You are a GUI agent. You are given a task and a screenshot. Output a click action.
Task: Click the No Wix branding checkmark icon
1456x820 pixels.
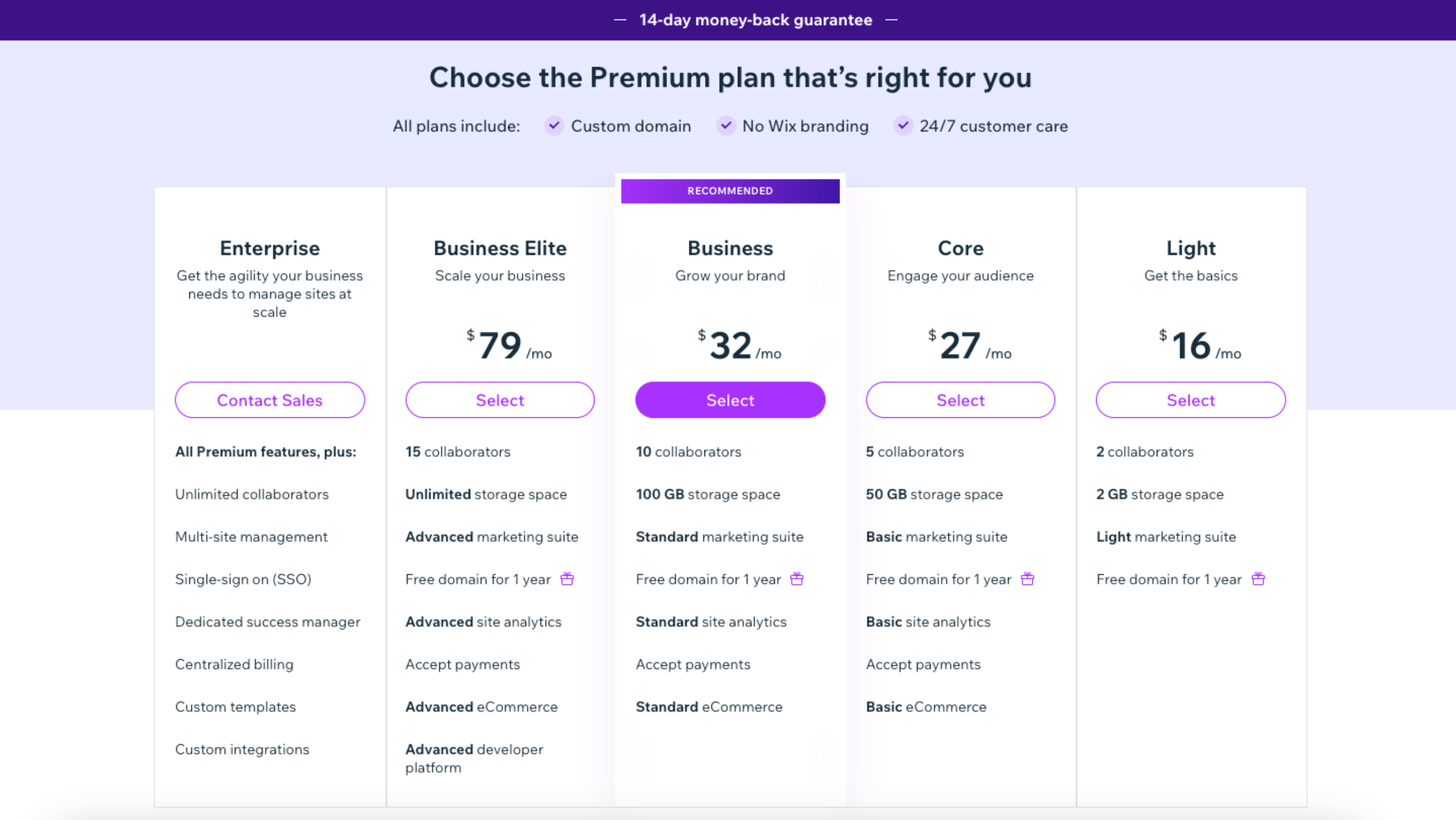pos(726,126)
